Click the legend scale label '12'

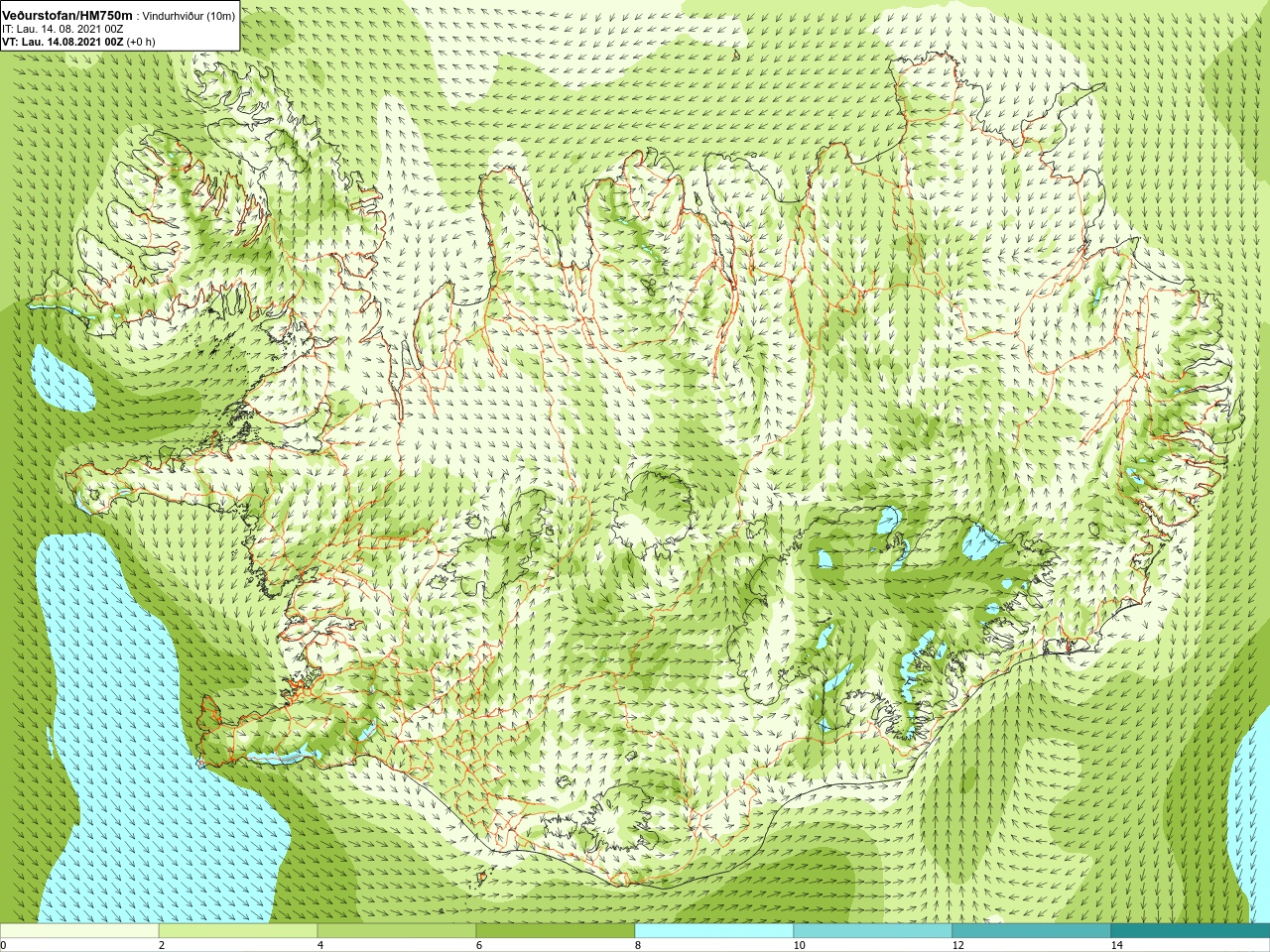pos(957,945)
